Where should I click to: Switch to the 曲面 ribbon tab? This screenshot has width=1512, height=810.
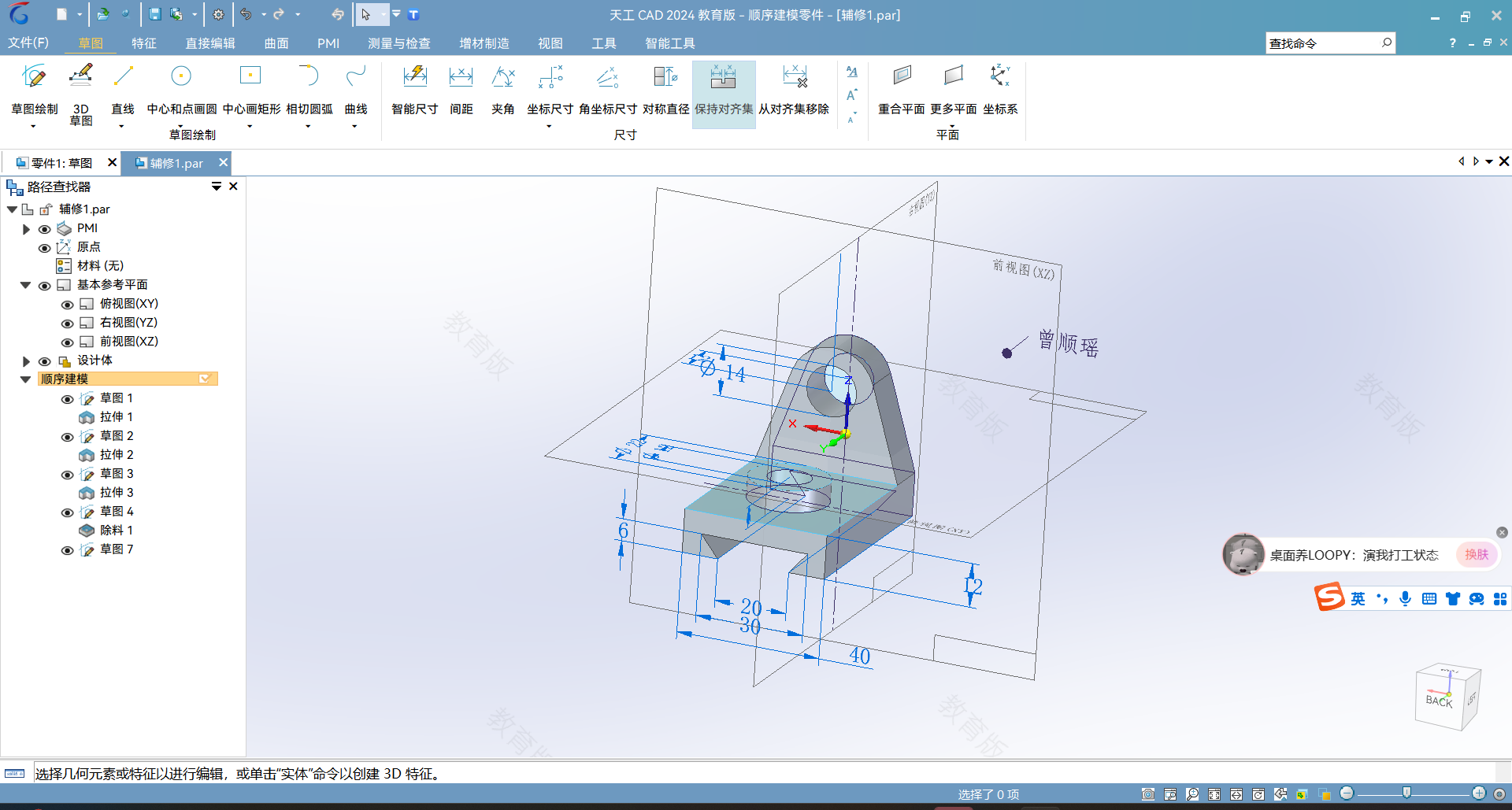276,43
